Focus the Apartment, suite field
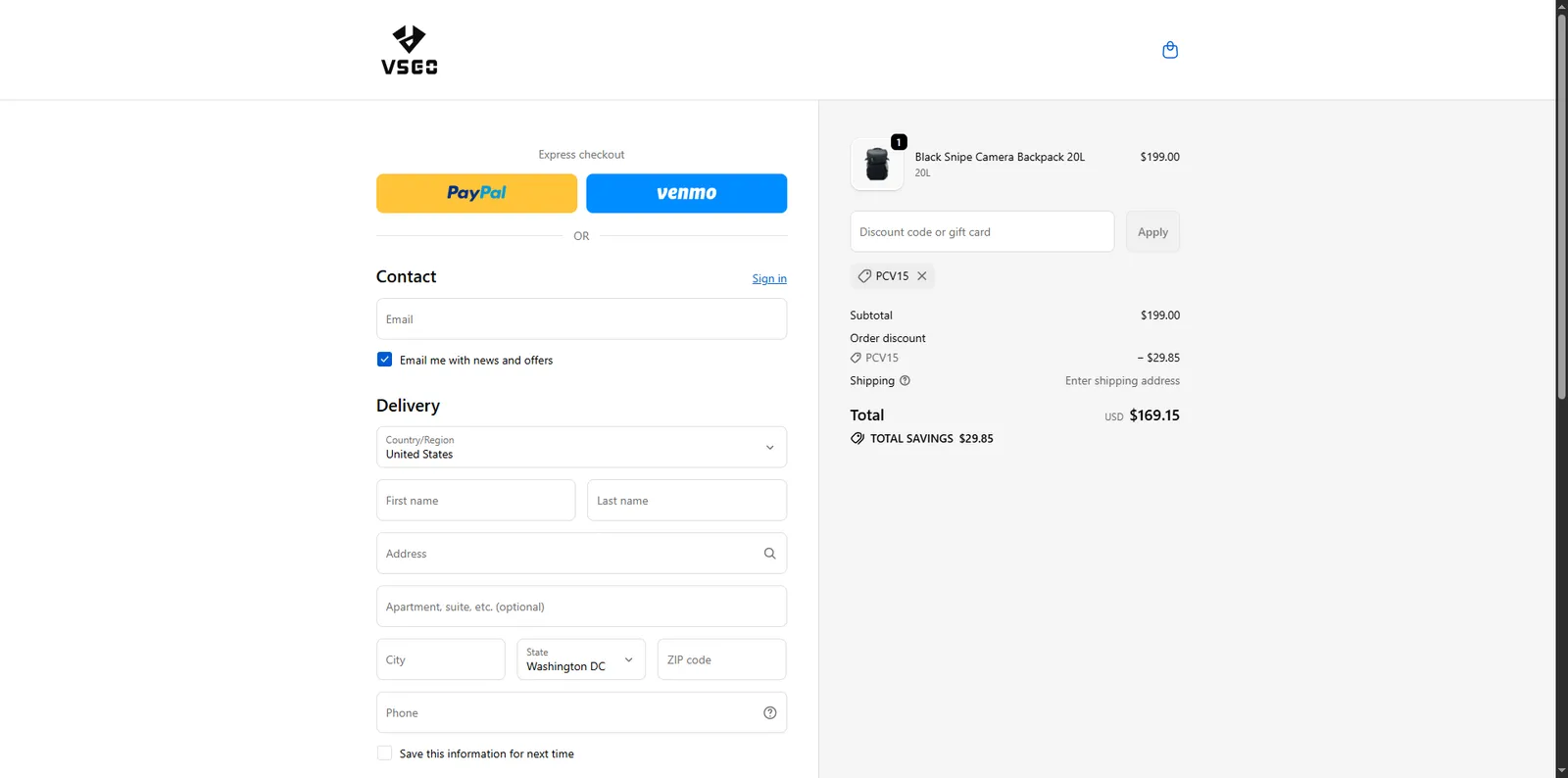This screenshot has width=1568, height=778. coord(581,607)
